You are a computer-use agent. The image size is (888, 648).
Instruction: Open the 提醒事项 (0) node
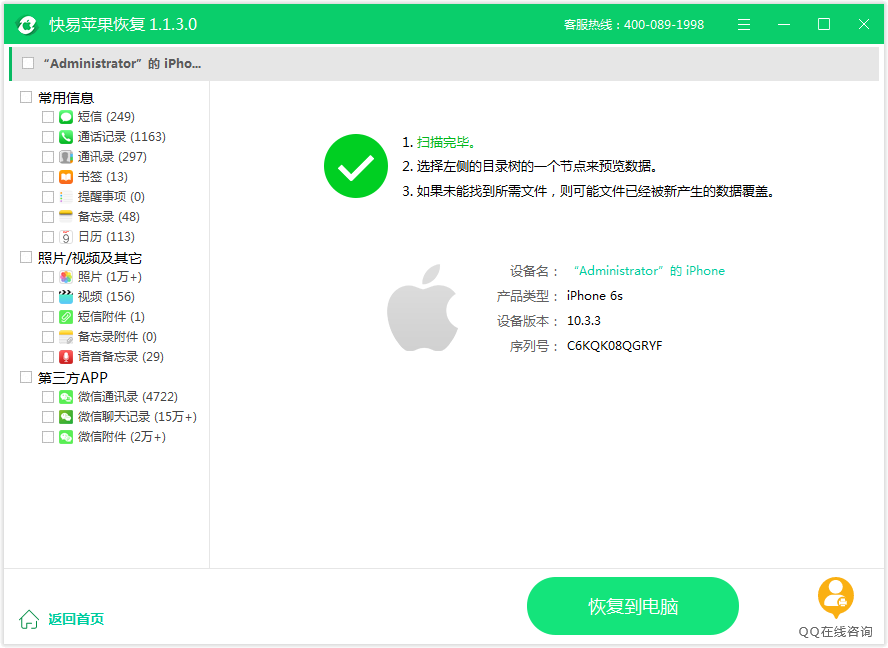(111, 197)
